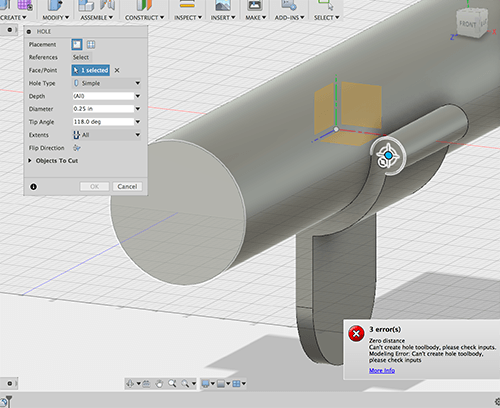Click the 'Zero distance' error text
This screenshot has width=500, height=408.
pos(387,341)
